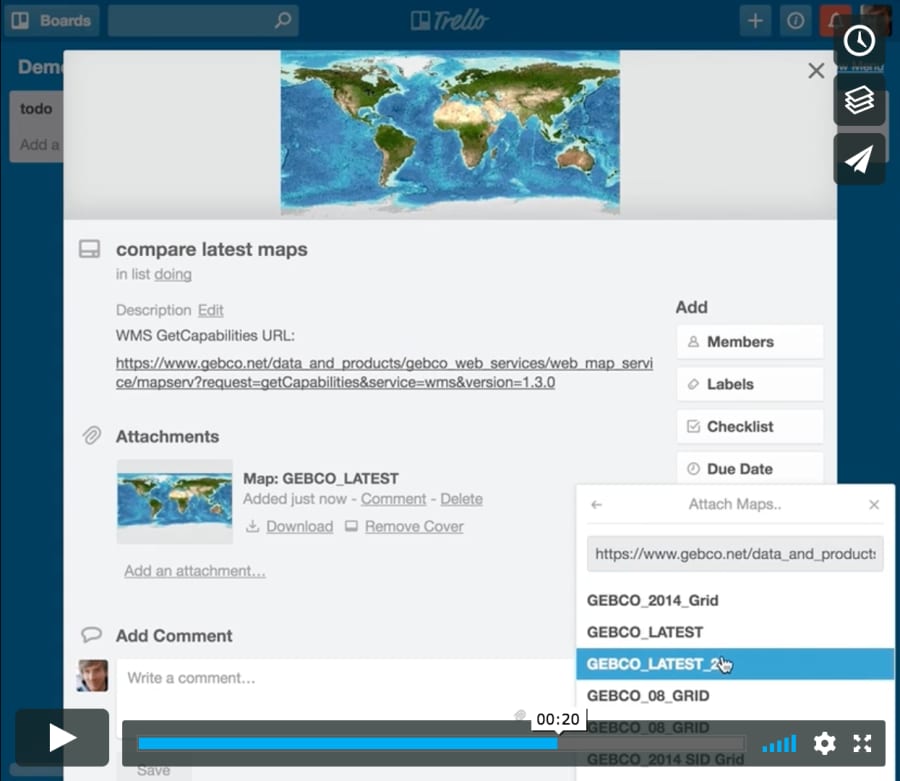Click the card stack icon on the right edge
Image resolution: width=900 pixels, height=781 pixels.
pos(859,99)
